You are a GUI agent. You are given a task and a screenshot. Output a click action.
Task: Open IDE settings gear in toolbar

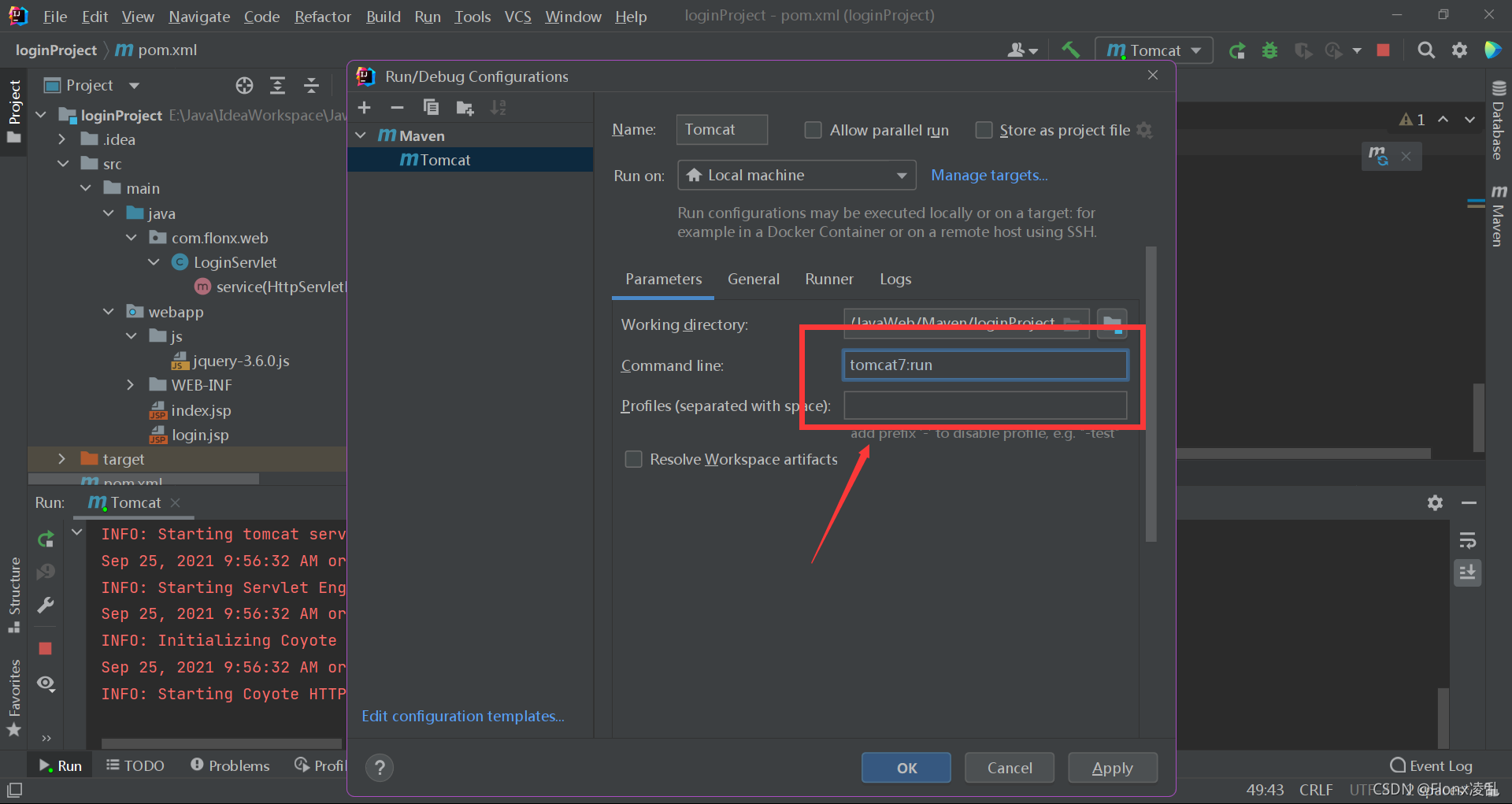point(1459,50)
